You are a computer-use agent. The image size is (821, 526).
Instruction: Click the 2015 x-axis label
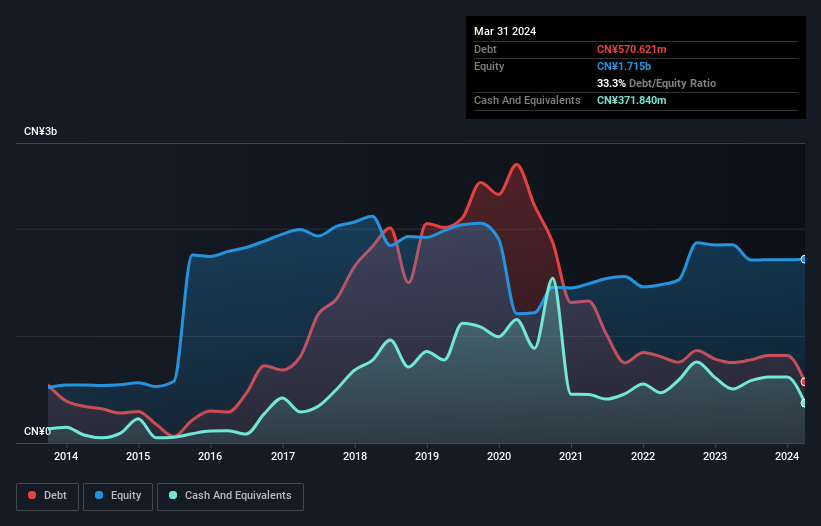click(138, 456)
